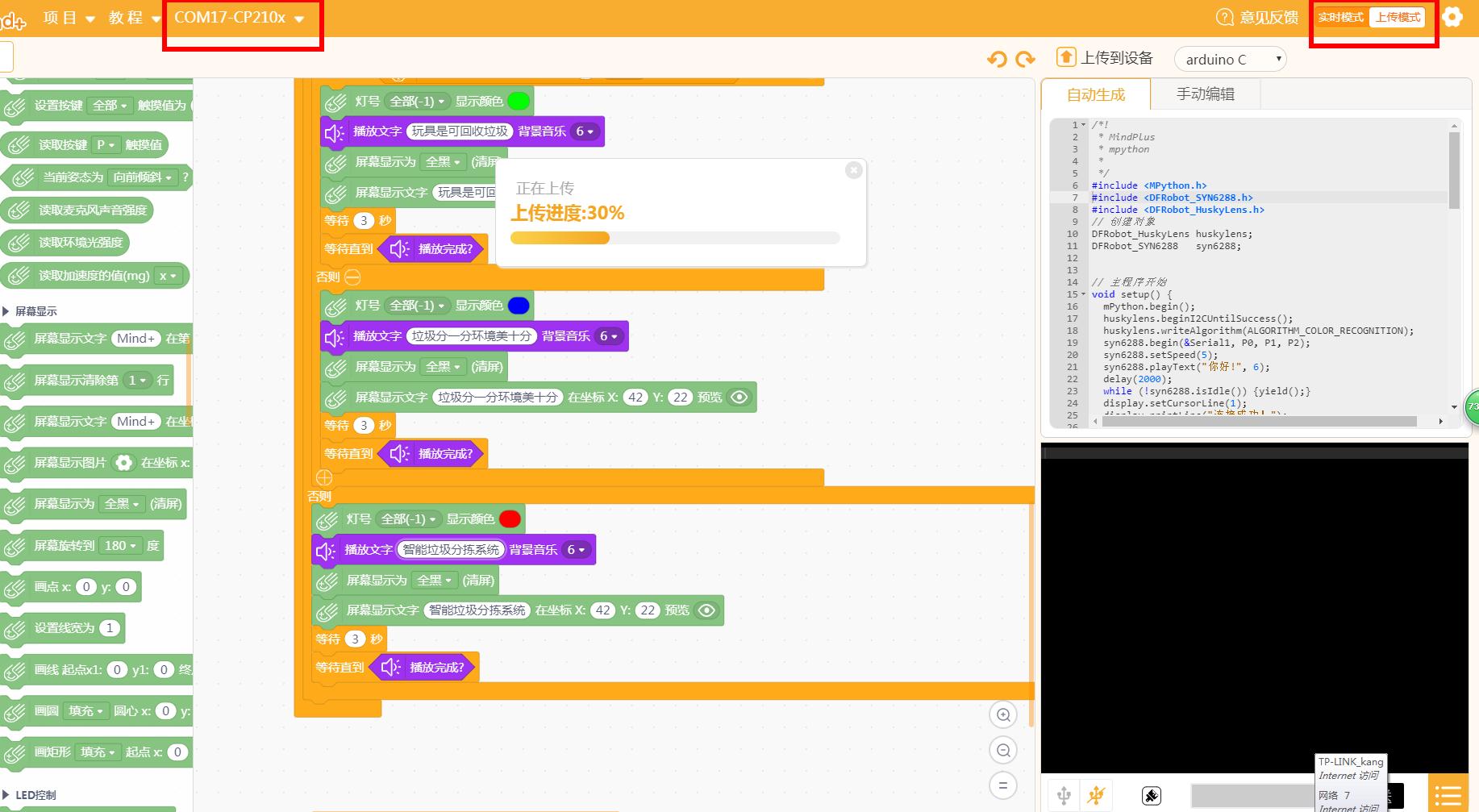1479x812 pixels.
Task: Pick the red color swatch on light block
Action: [510, 519]
